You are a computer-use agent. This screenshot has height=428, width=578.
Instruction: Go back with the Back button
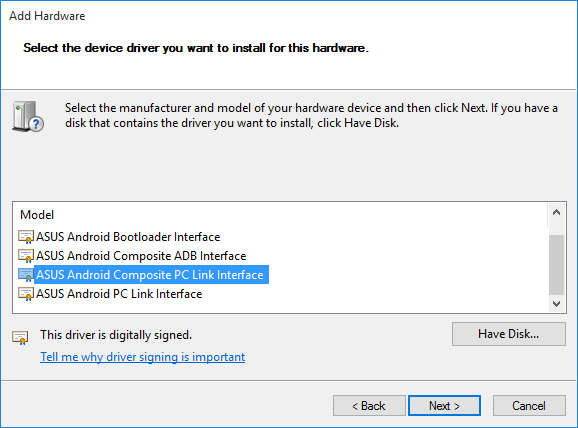[369, 406]
